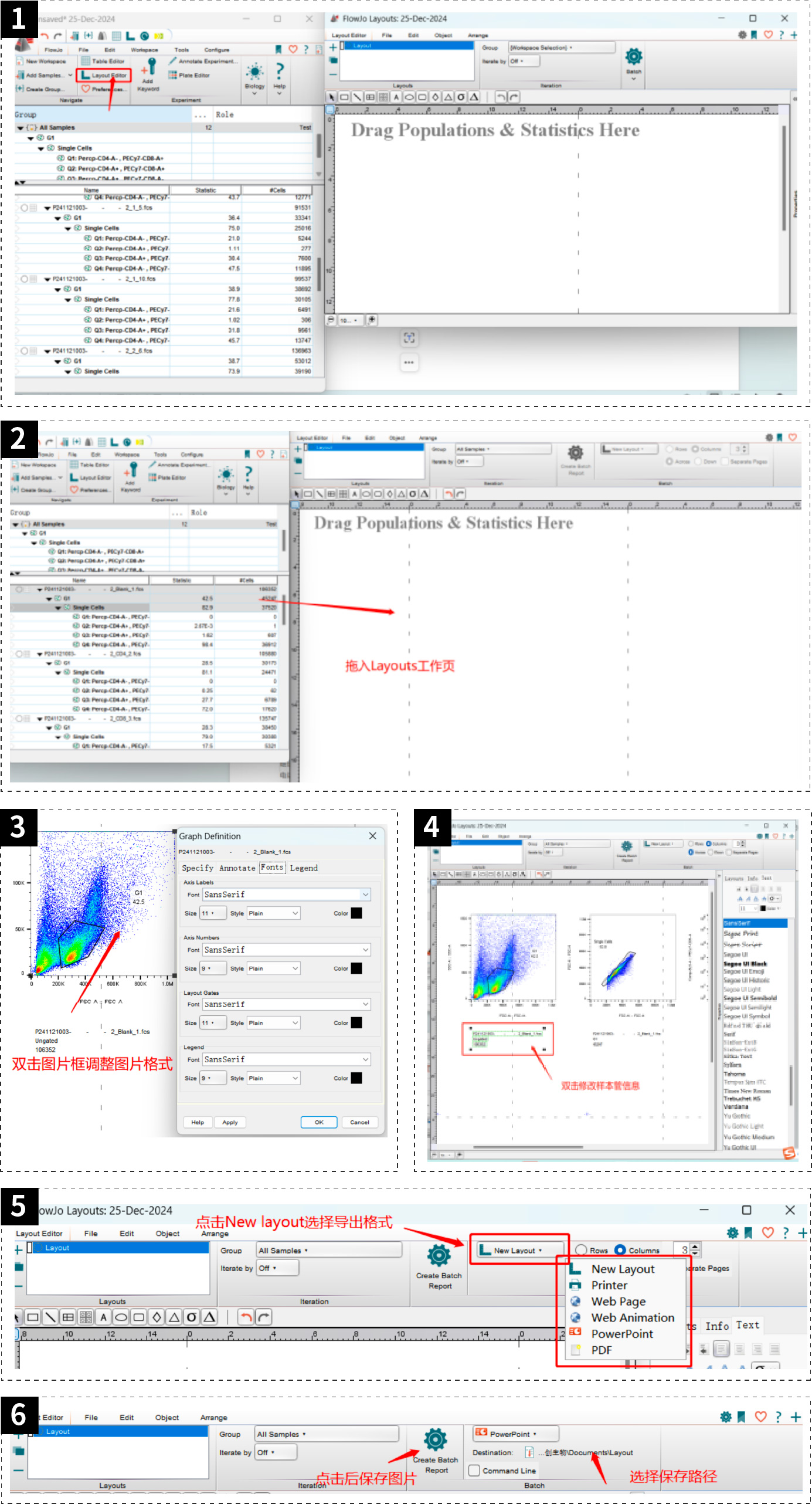Image resolution: width=812 pixels, height=1504 pixels.
Task: Select the Rows radio button in panel 5
Action: [581, 1250]
